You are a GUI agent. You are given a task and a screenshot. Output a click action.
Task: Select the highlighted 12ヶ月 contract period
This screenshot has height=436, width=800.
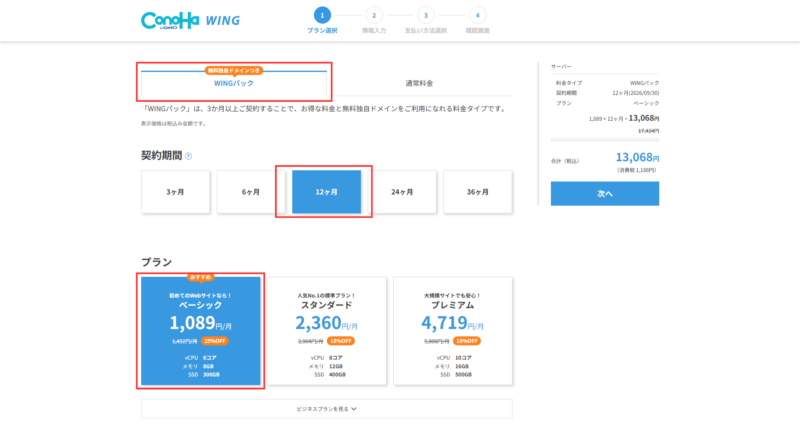[x=326, y=191]
